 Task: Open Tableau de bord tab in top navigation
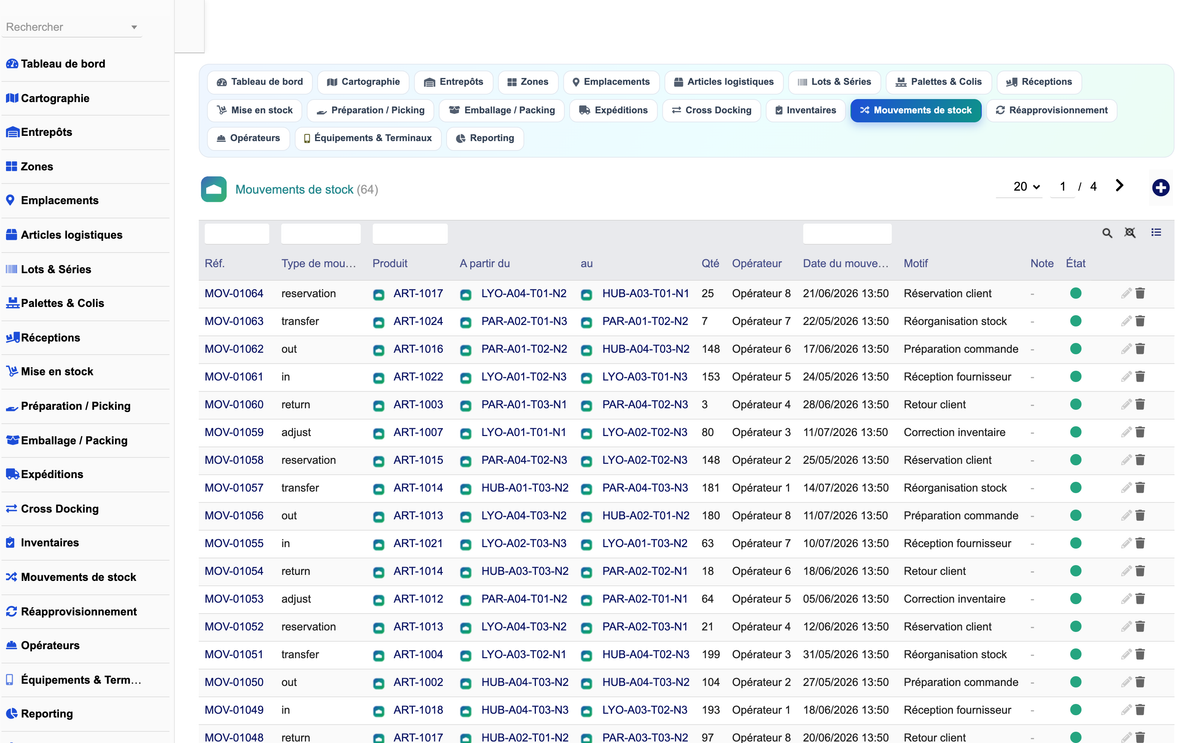260,82
